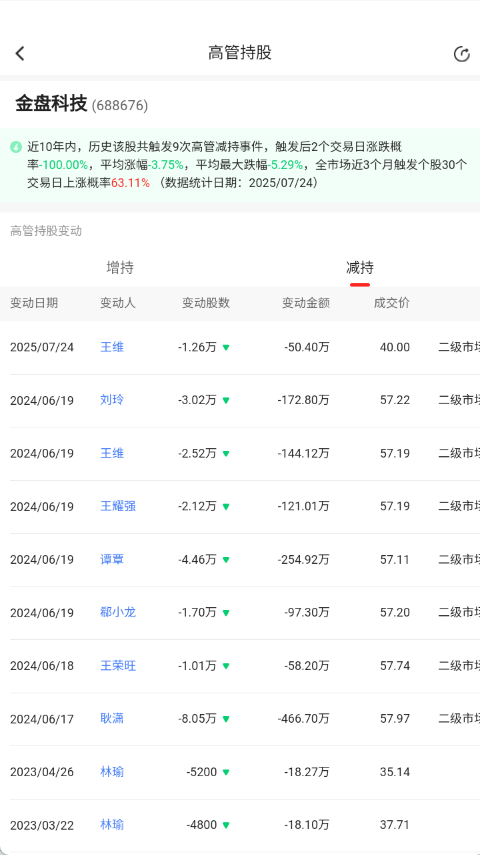The width and height of the screenshot is (480, 855).
Task: Click the amount -254.92万
Action: (303, 560)
